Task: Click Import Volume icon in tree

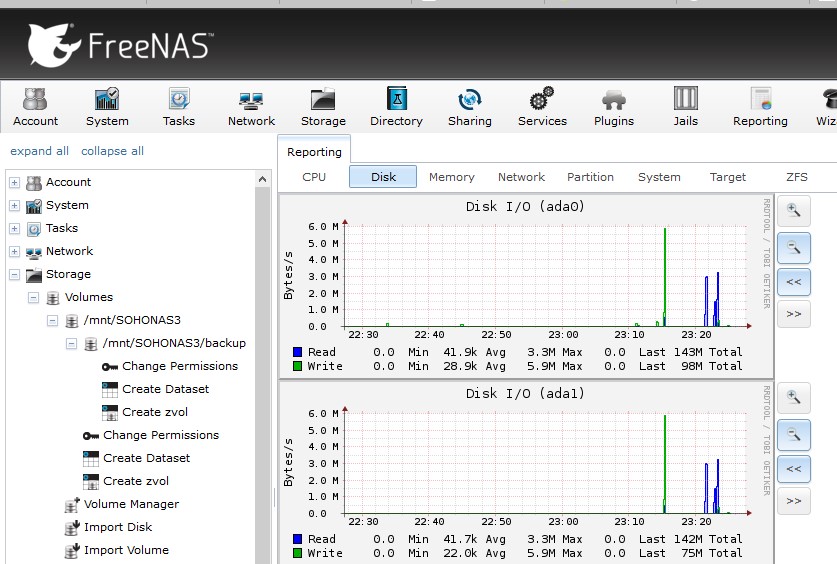Action: [x=72, y=550]
